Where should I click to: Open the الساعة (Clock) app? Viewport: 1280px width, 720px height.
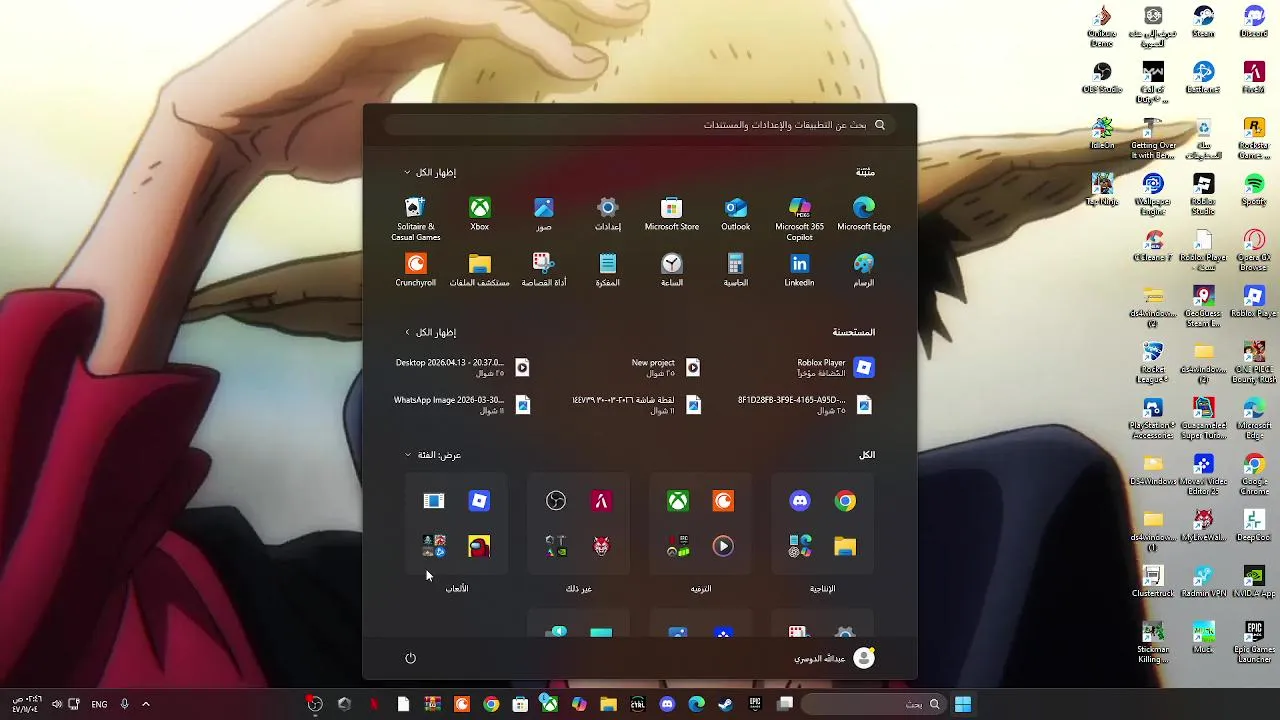671,270
